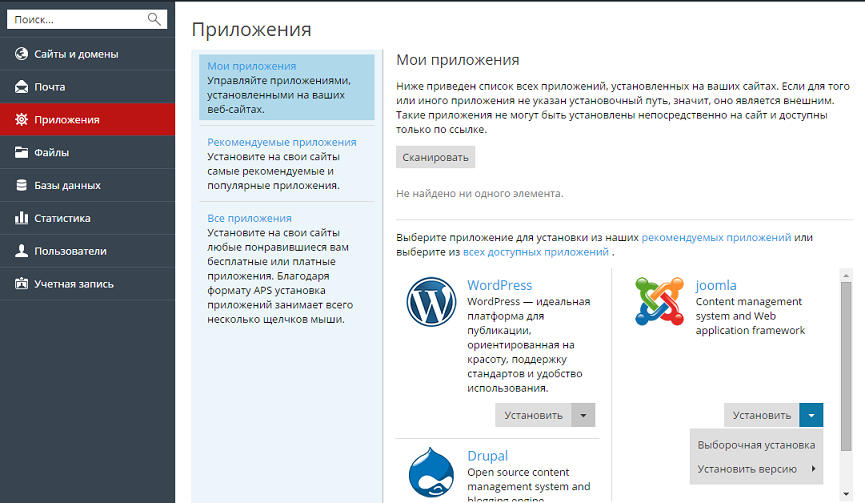Viewport: 865px width, 503px height.
Task: Click the globe icon for Сайты и домены
Action: 21,54
